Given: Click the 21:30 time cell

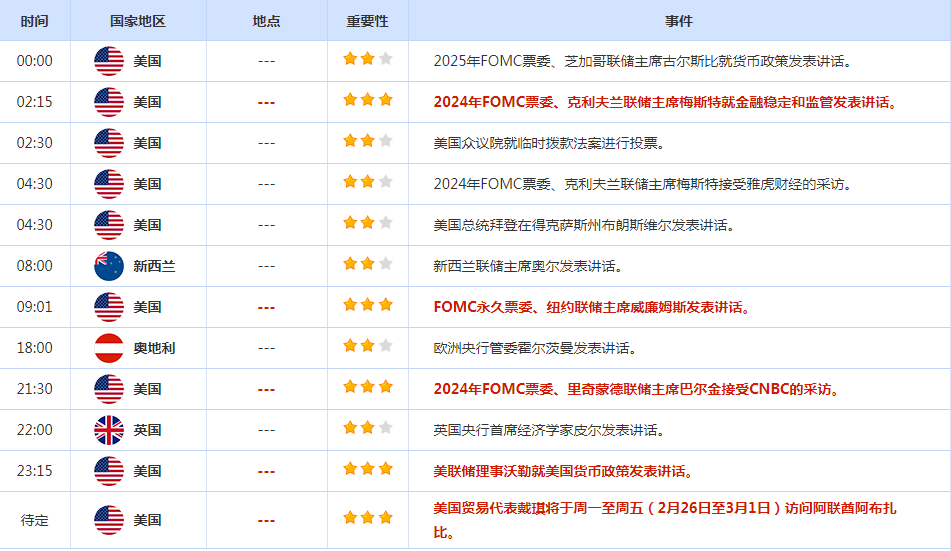Looking at the screenshot, I should tap(35, 389).
